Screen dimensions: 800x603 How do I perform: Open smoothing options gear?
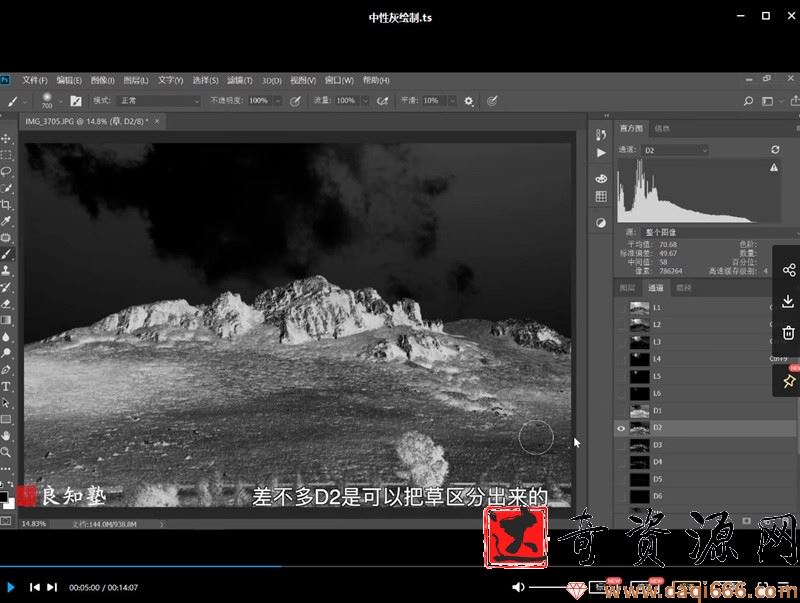pyautogui.click(x=469, y=101)
